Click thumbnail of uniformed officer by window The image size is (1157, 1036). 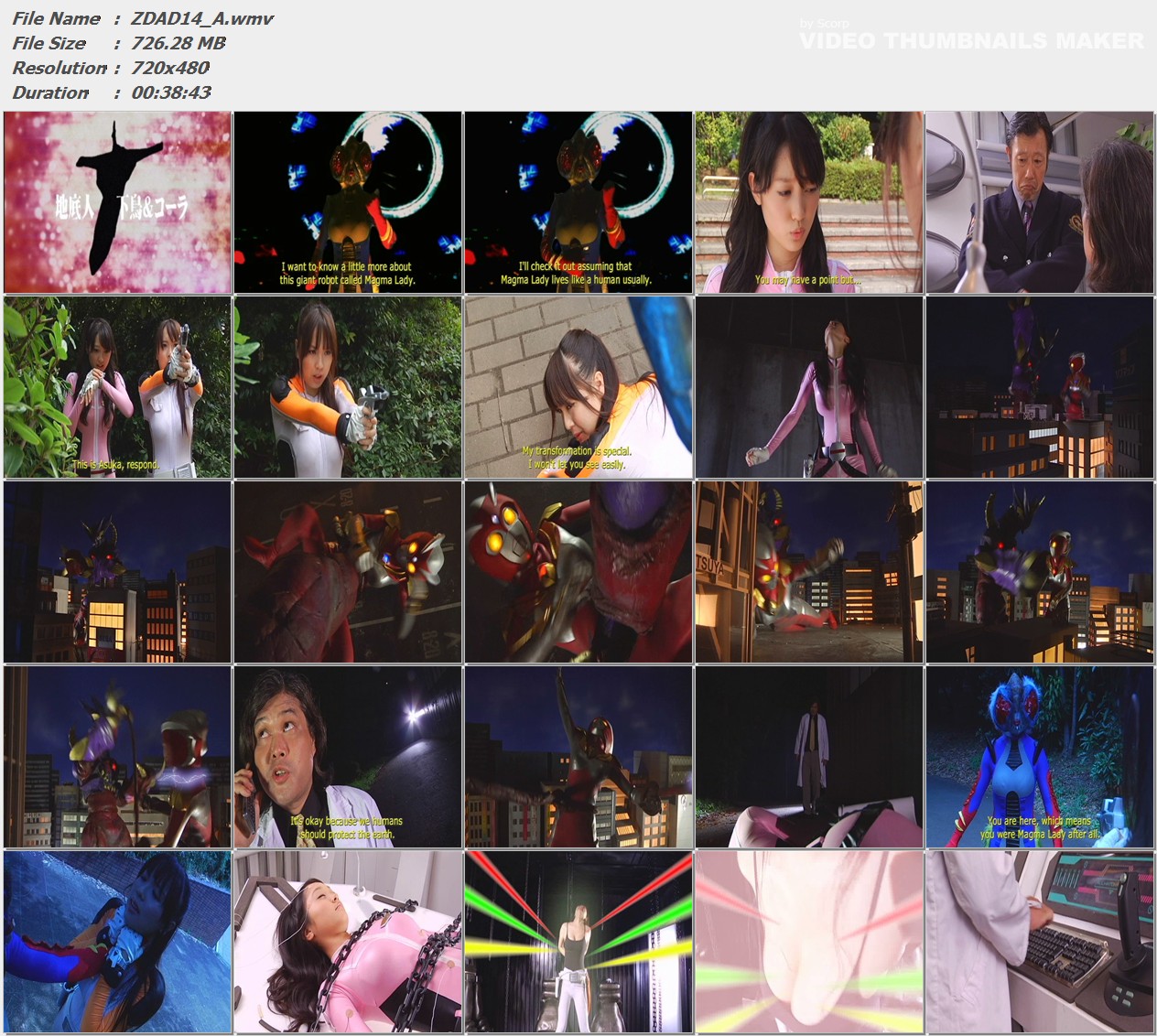(x=1040, y=202)
